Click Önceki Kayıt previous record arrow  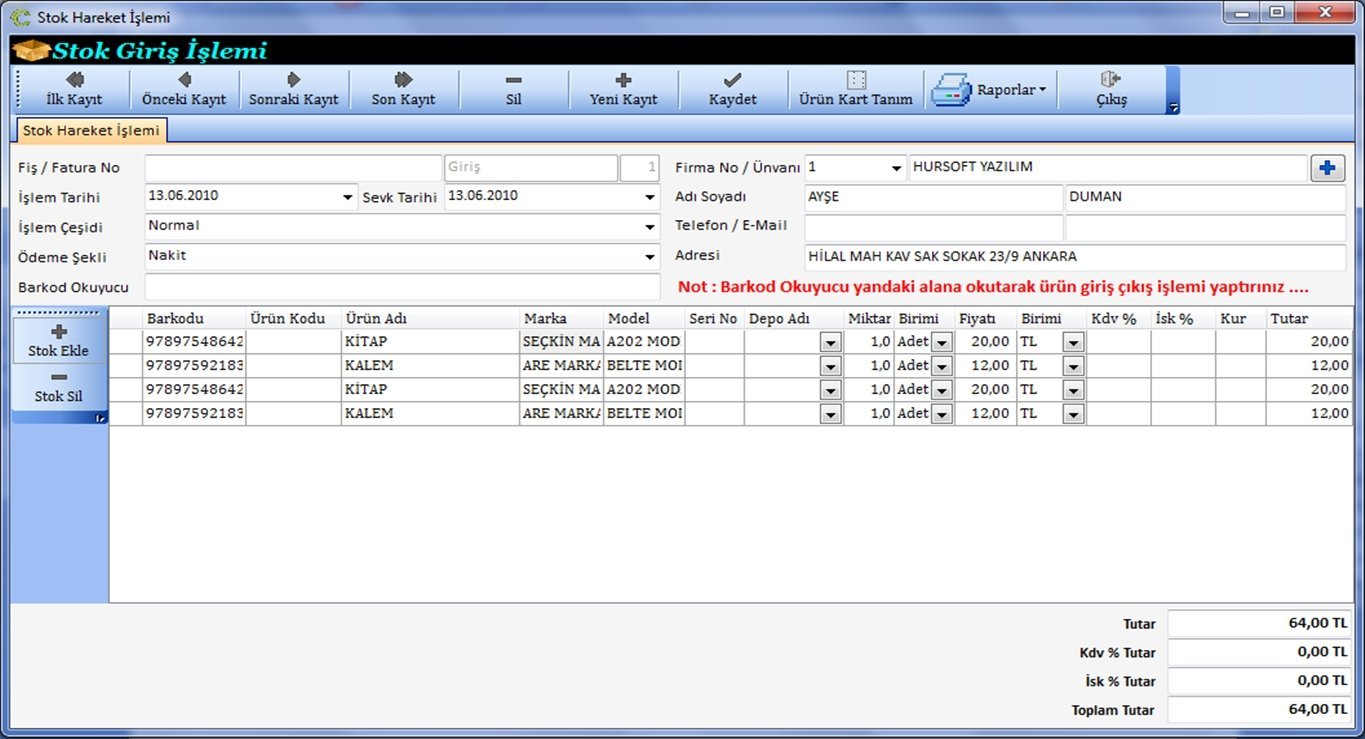tap(184, 89)
